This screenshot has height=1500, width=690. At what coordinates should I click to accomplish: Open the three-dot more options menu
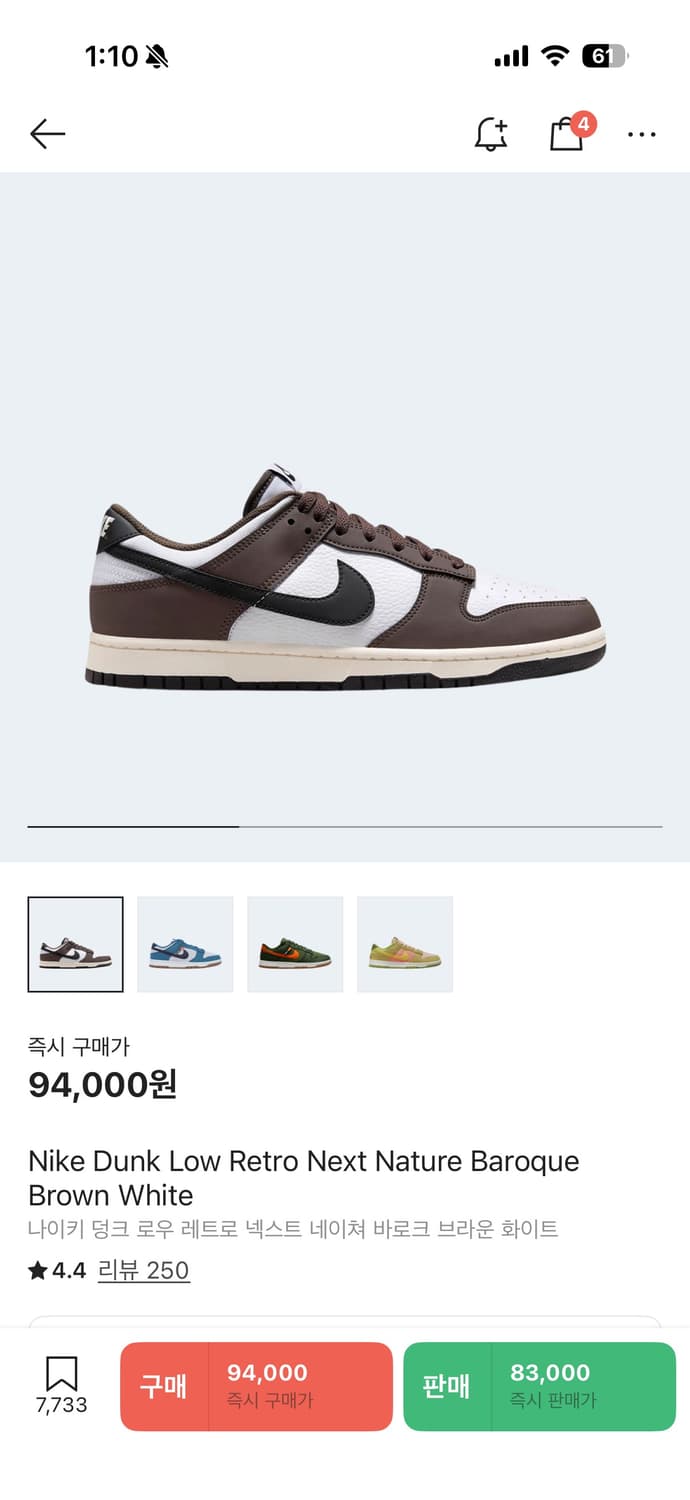642,135
